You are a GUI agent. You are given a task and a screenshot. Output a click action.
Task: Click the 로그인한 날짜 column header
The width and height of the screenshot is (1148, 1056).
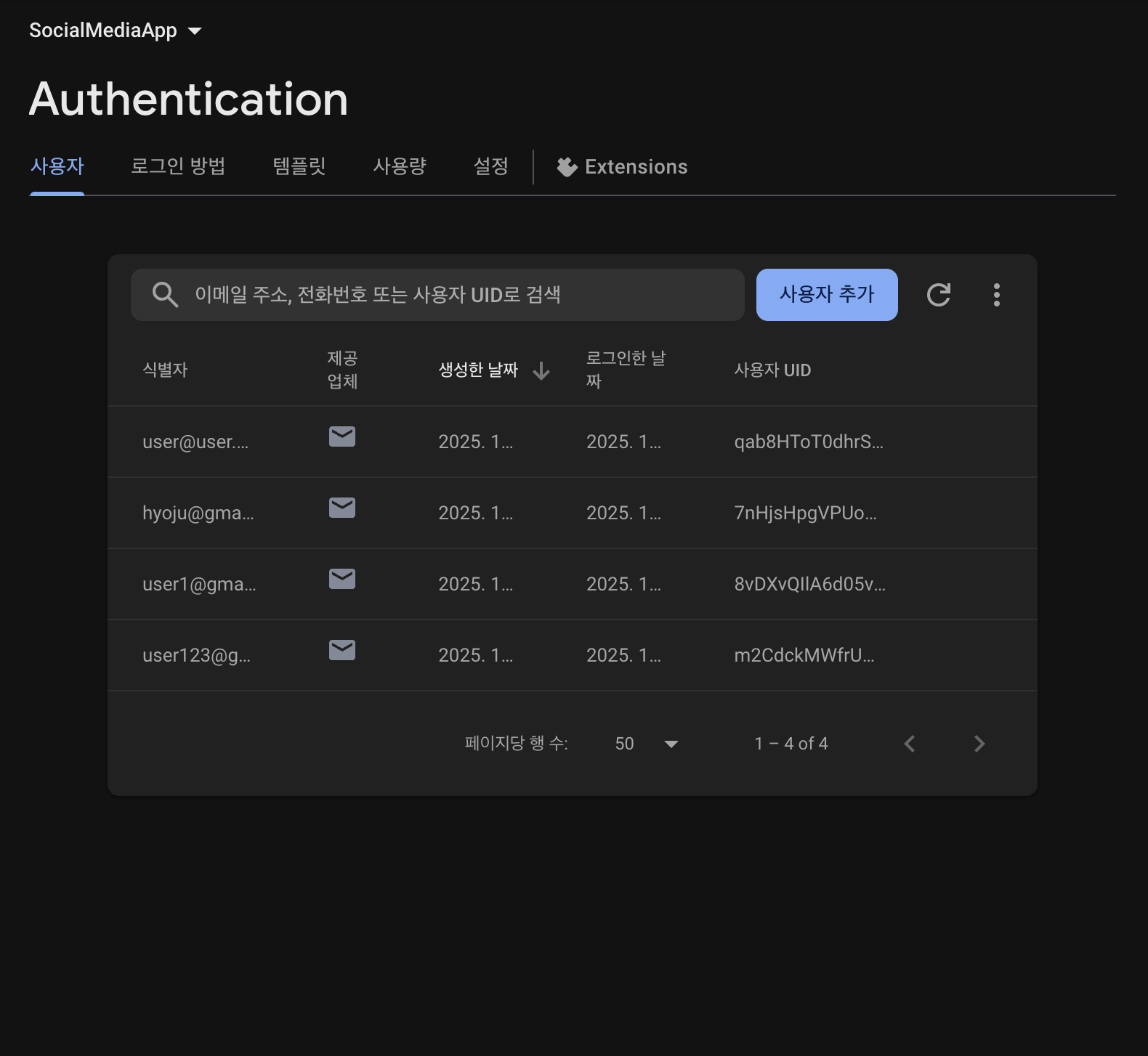[x=626, y=370]
